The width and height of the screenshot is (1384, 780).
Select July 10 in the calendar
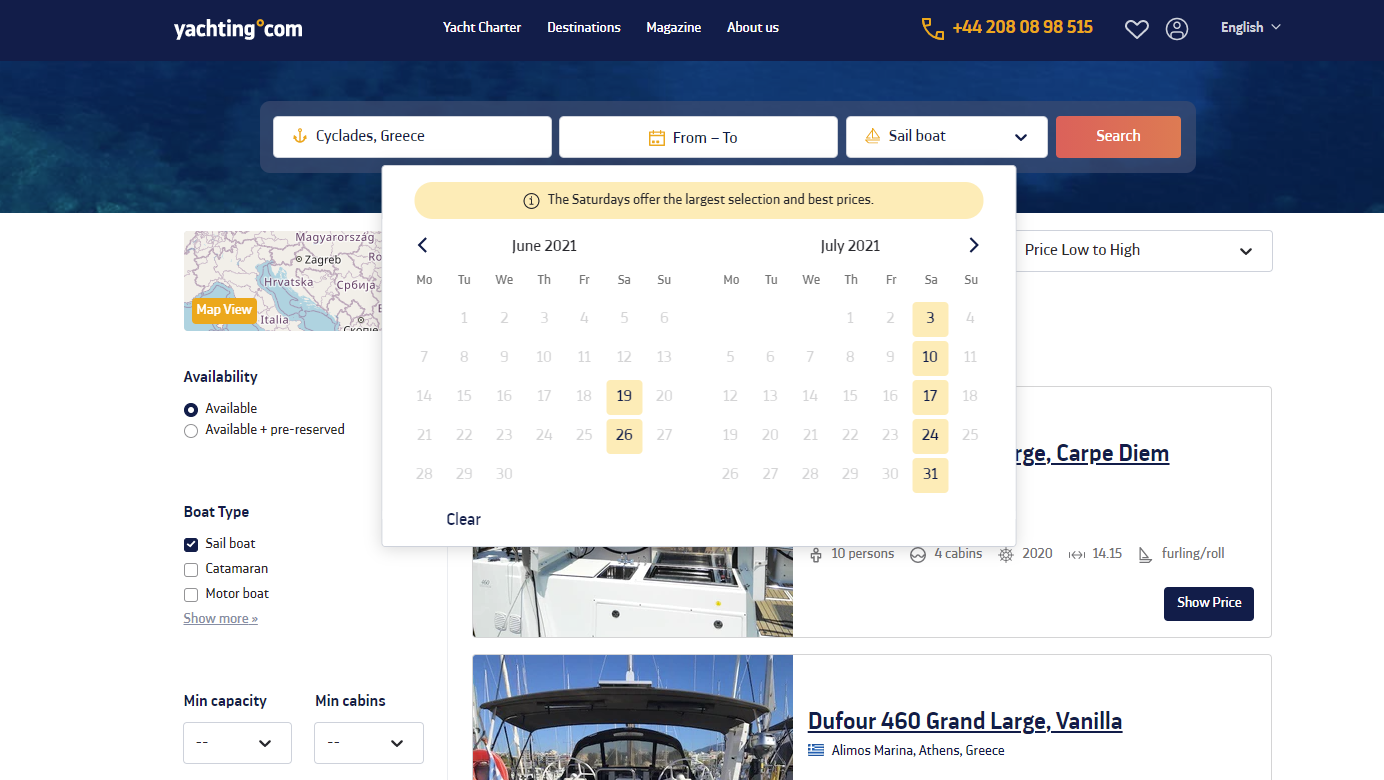point(930,357)
